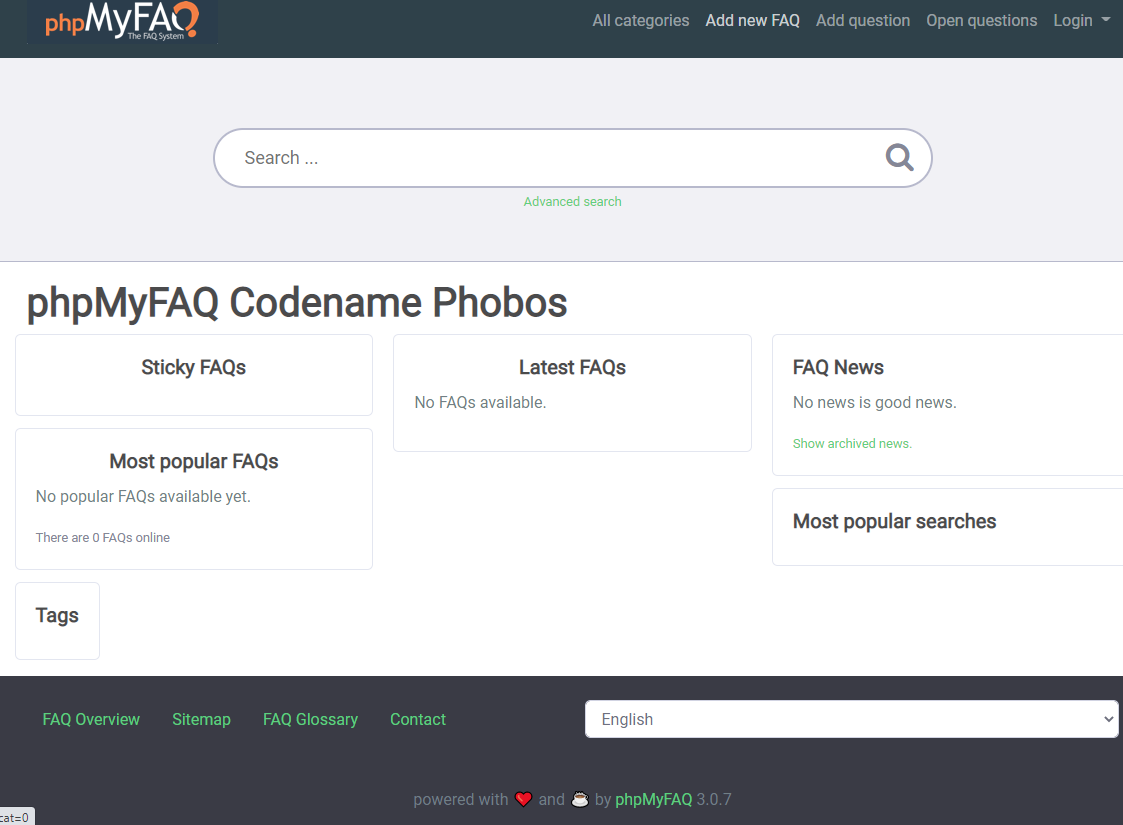Click 'No news is good news.' text
The width and height of the screenshot is (1123, 825).
coord(874,402)
